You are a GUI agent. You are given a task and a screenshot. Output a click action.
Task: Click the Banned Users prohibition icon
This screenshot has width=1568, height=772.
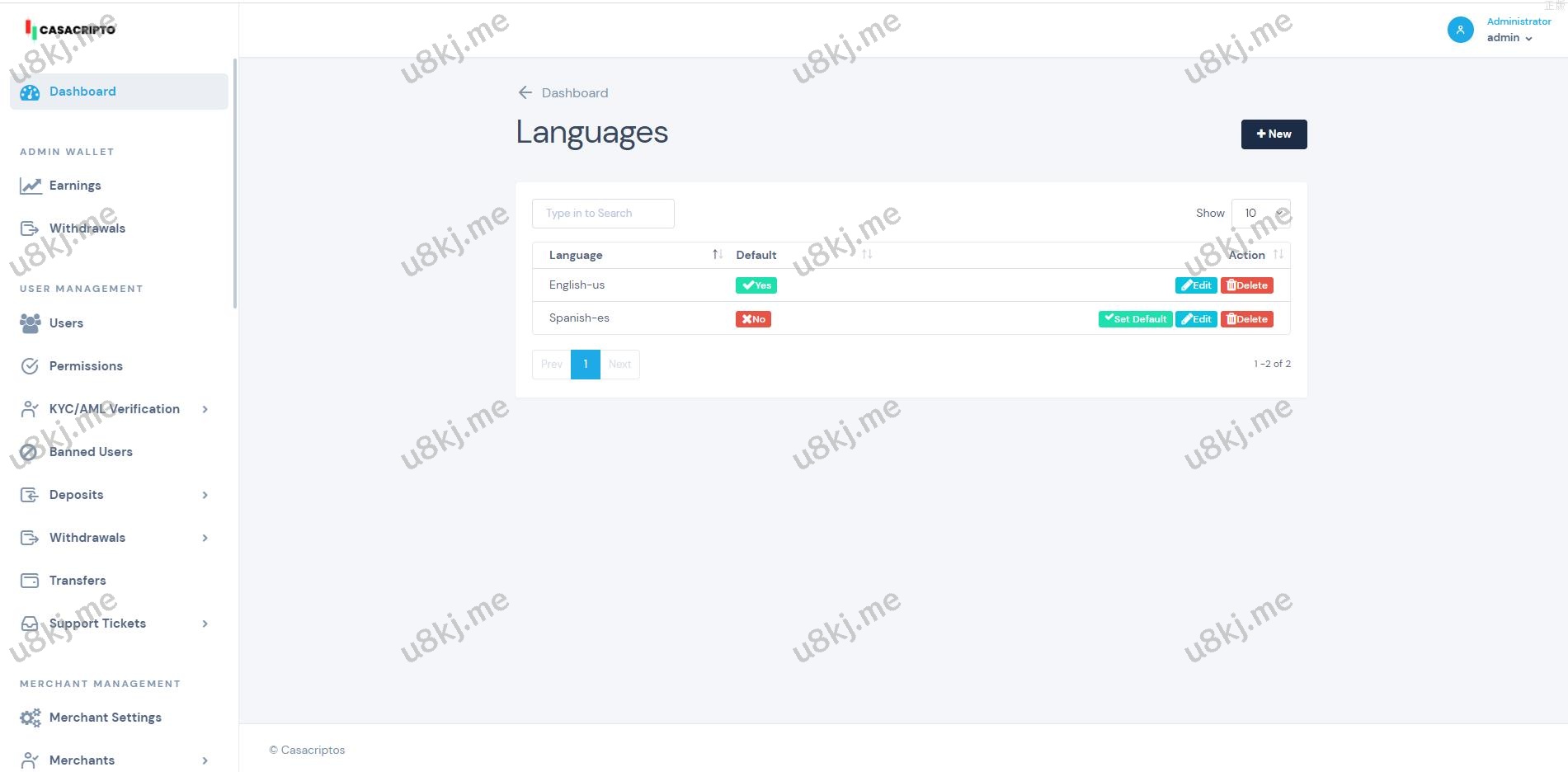[x=29, y=452]
